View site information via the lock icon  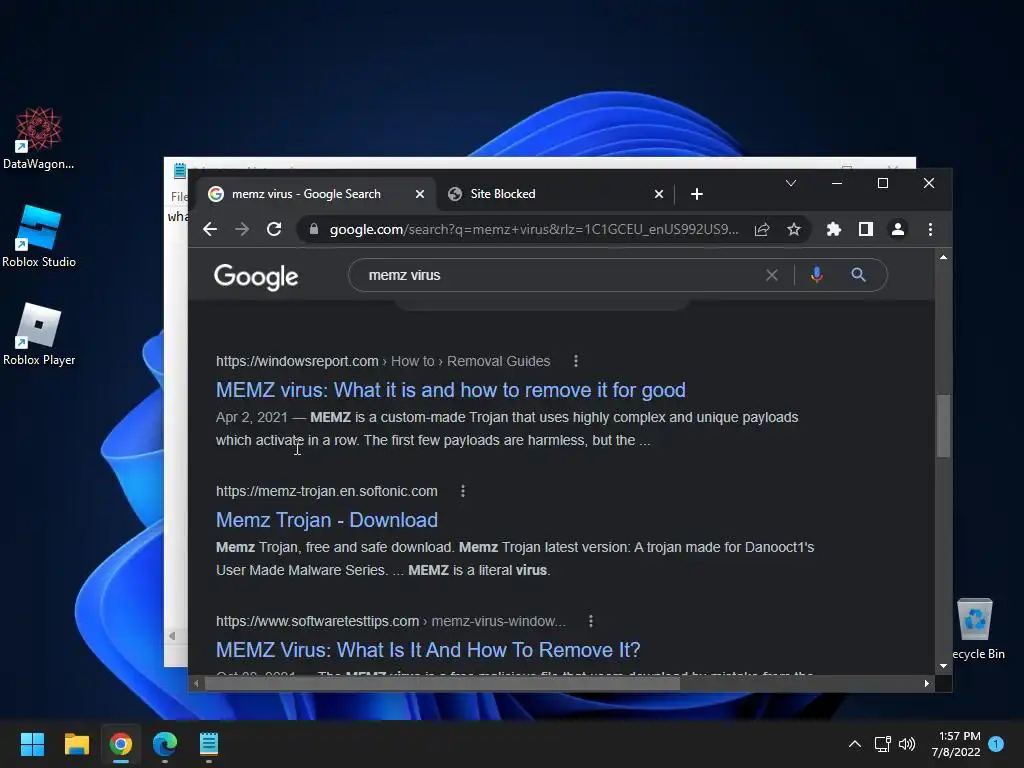pos(313,229)
